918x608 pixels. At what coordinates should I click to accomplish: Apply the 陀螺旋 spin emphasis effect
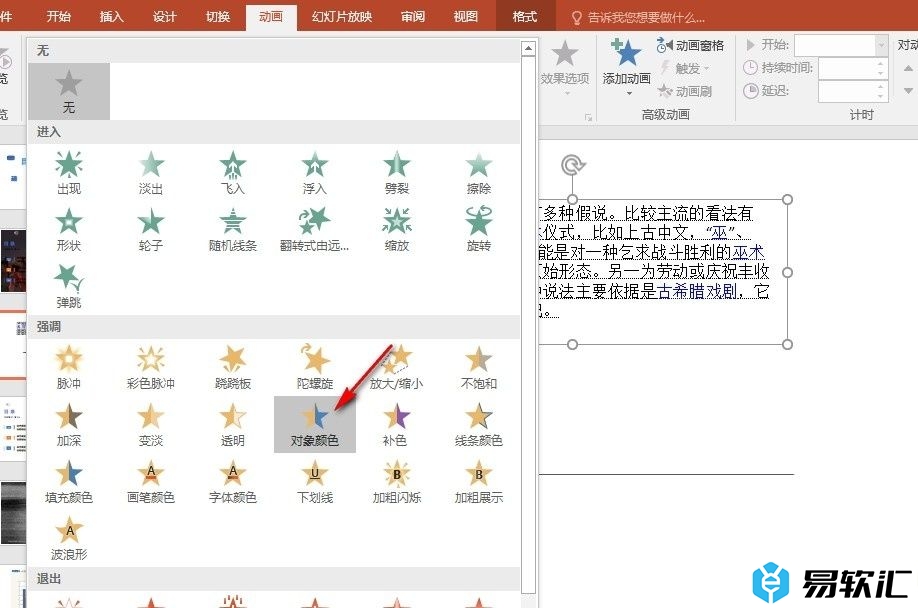[x=315, y=366]
